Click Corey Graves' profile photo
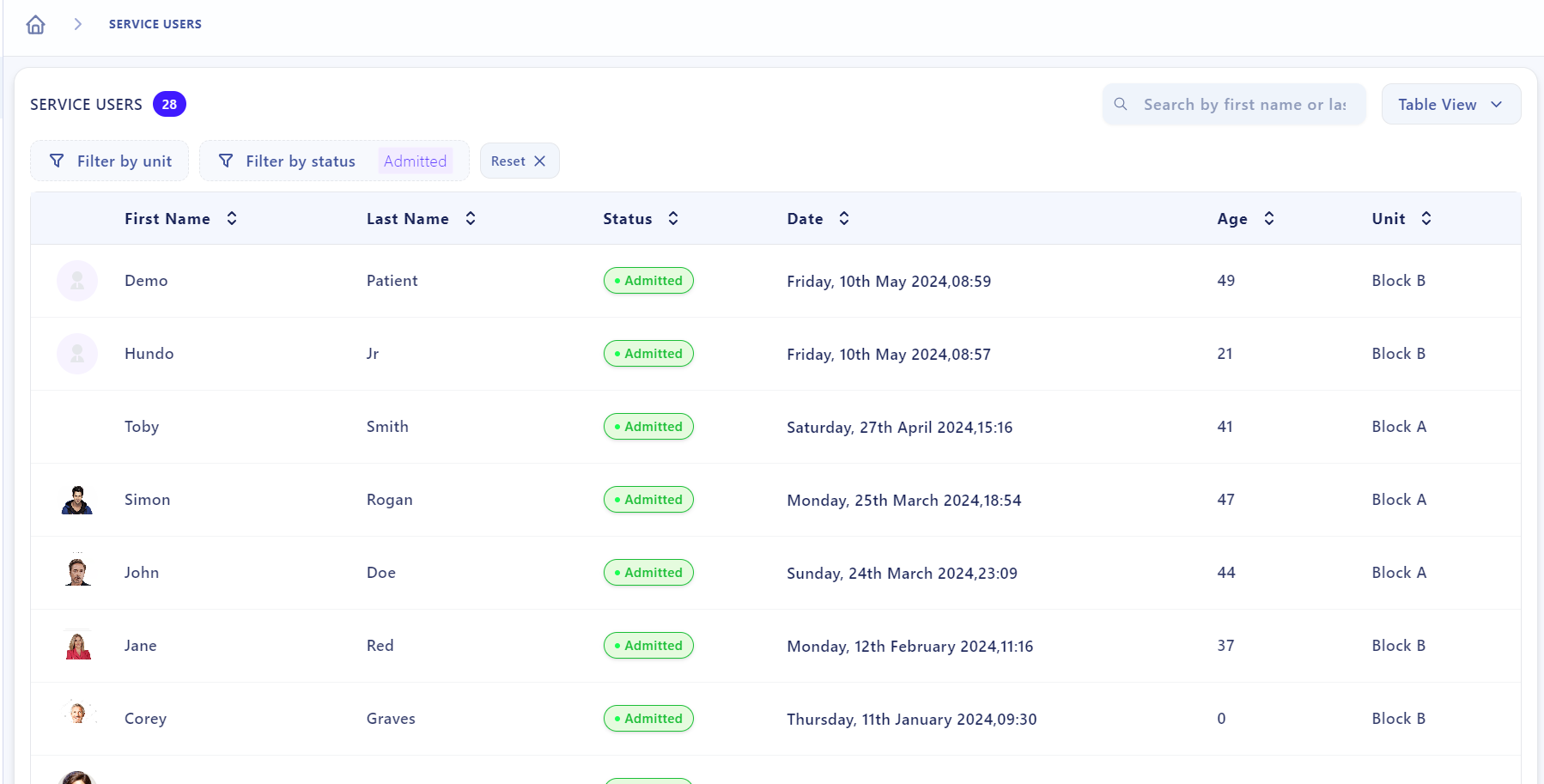Screen dimensions: 1544x784 pos(78,713)
